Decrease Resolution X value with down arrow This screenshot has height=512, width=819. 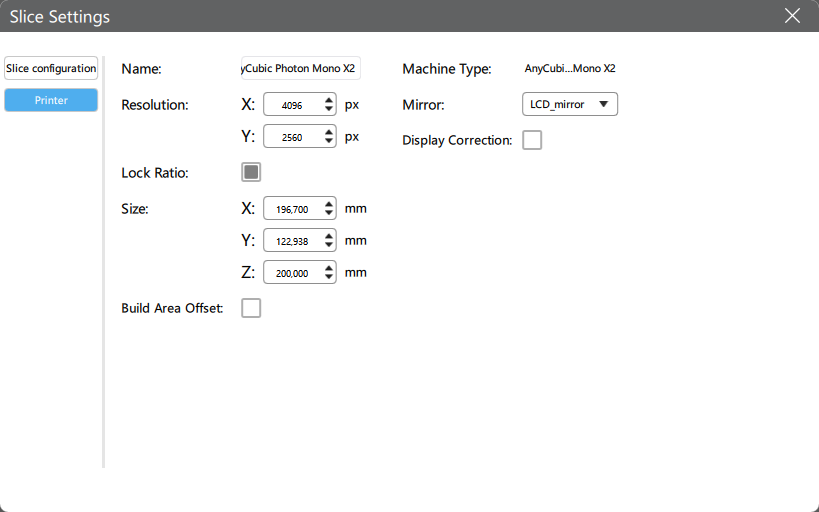tap(330, 108)
